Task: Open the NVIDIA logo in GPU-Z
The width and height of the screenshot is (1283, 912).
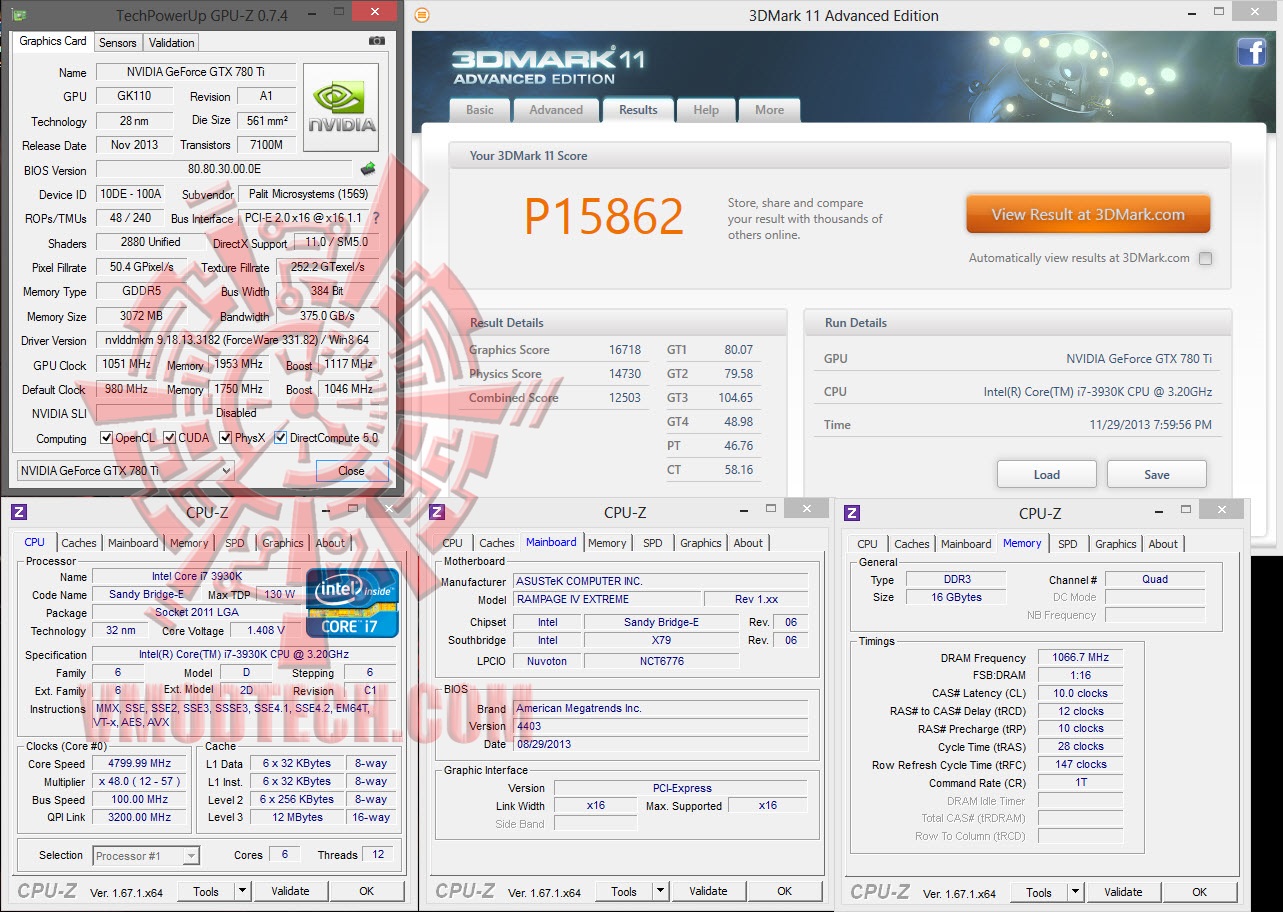Action: (x=341, y=108)
